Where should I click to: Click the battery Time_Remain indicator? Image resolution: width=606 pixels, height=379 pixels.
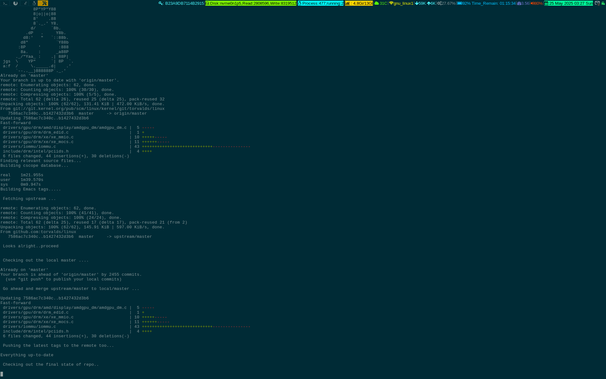click(487, 3)
